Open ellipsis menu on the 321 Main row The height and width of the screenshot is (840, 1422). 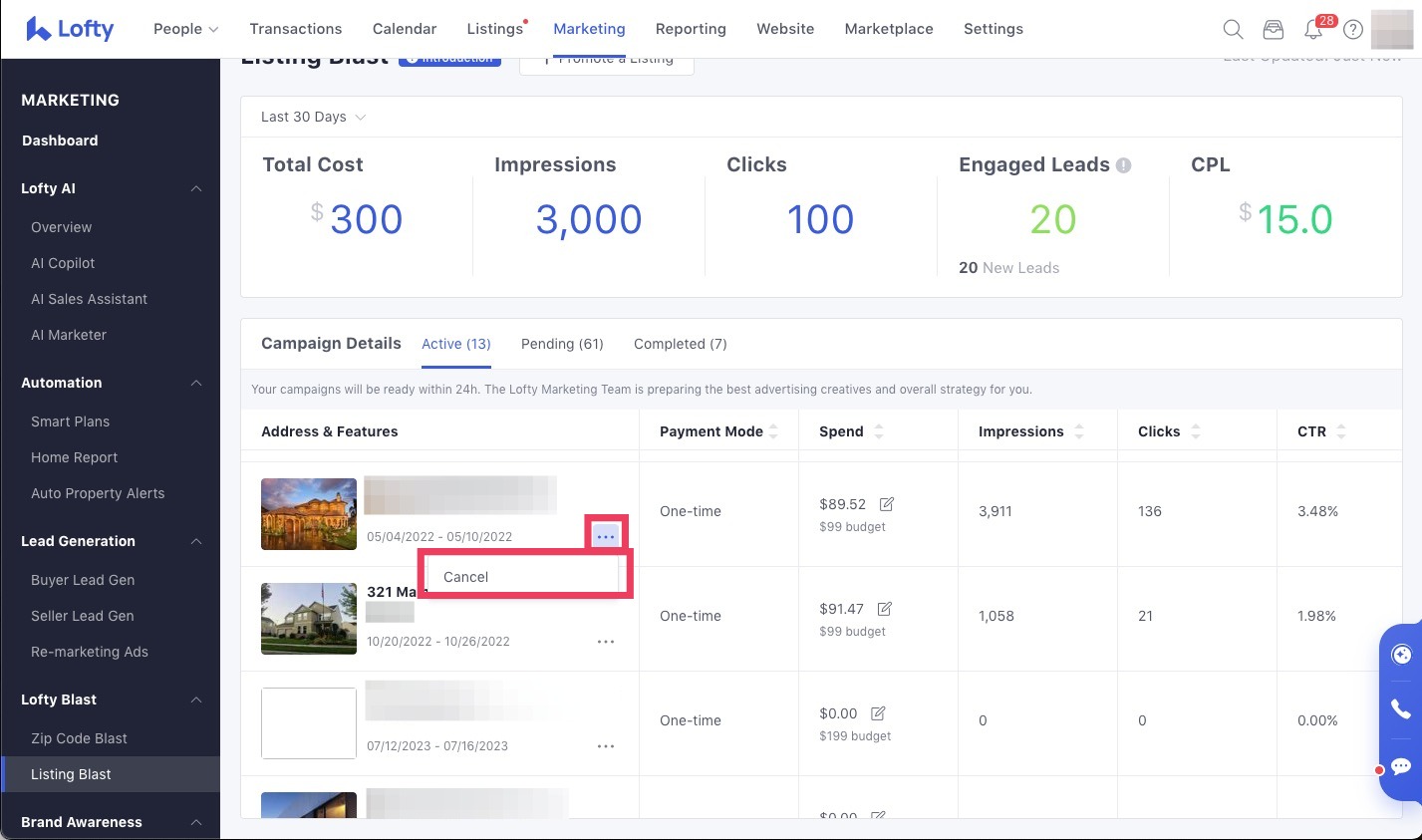coord(606,641)
